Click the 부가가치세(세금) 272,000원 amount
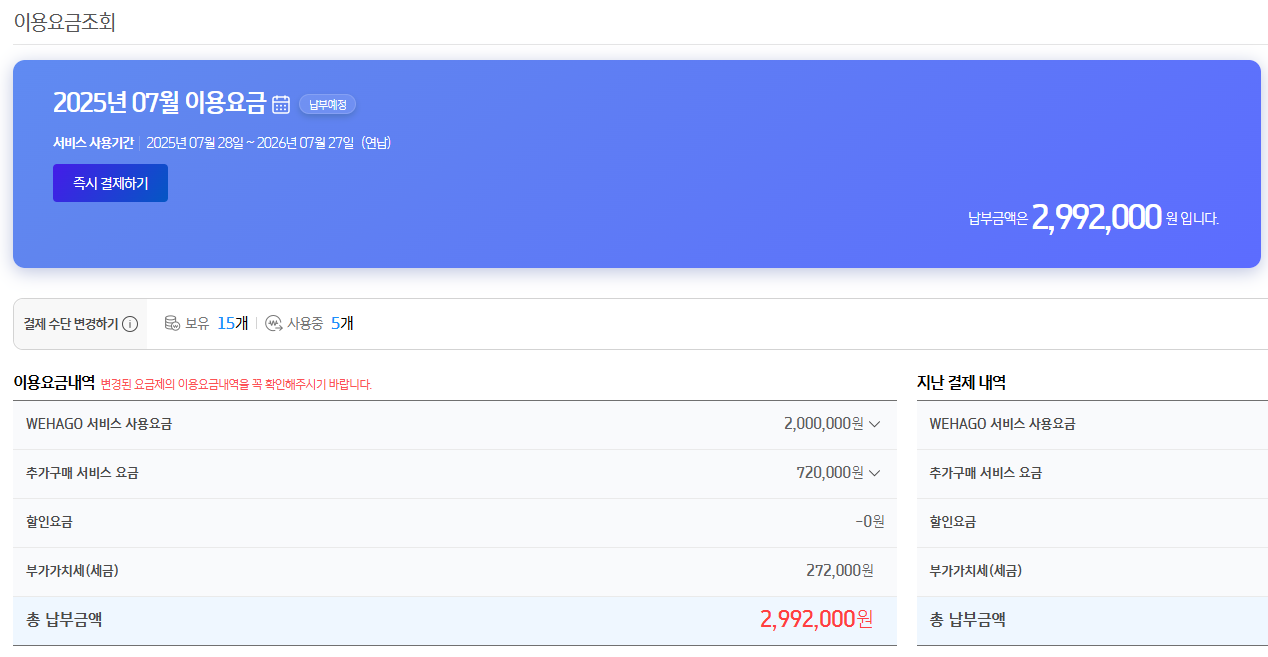1268x657 pixels. tap(840, 570)
